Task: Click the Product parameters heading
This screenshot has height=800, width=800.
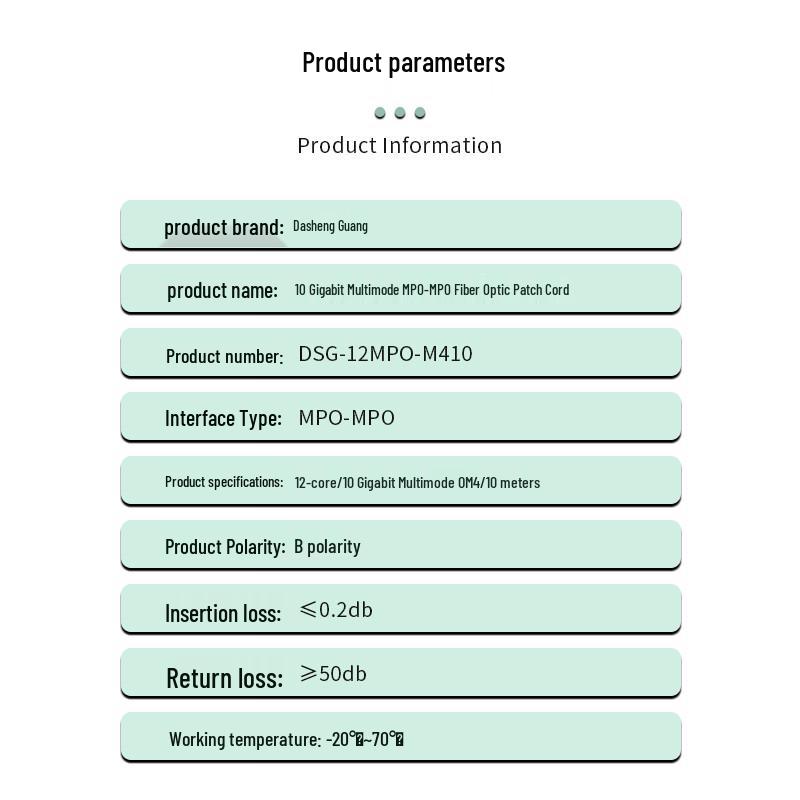Action: pos(404,63)
